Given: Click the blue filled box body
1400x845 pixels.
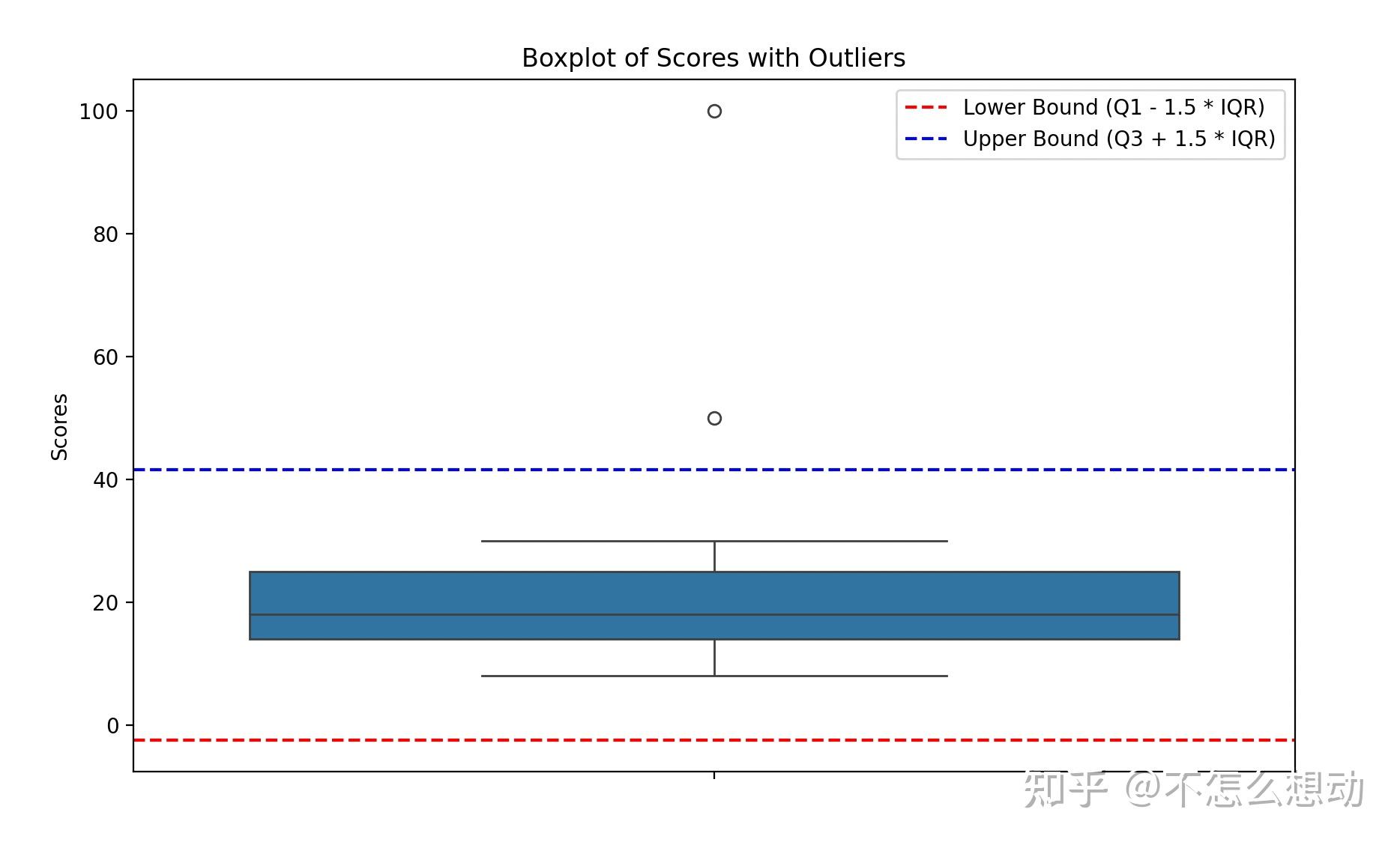Looking at the screenshot, I should point(525,593).
